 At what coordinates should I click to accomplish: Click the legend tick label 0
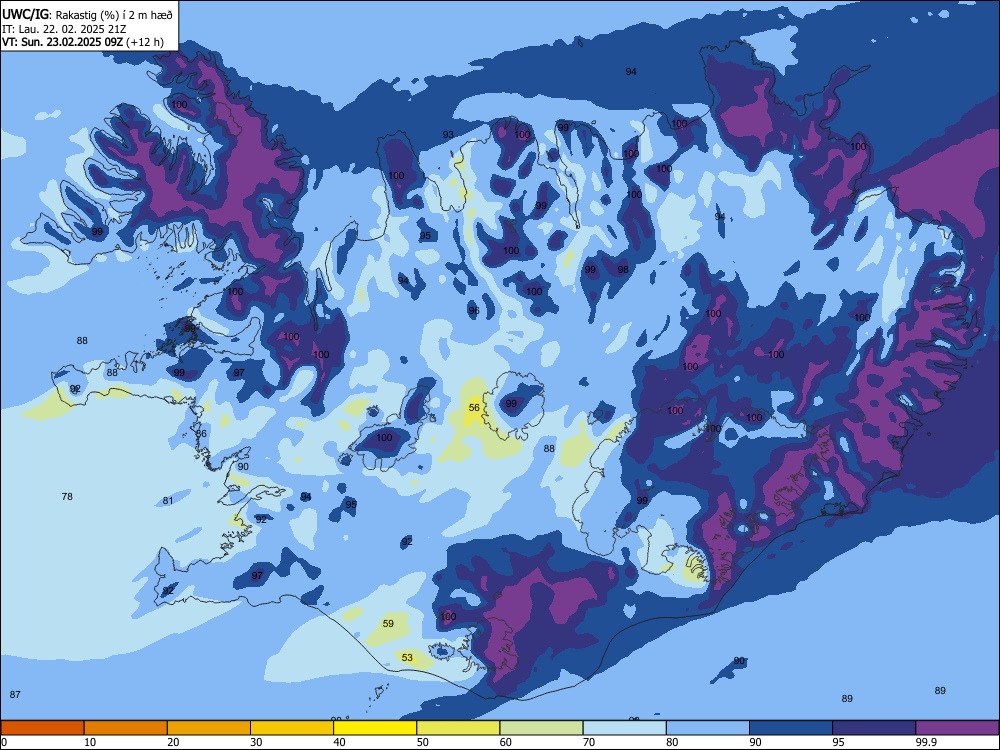point(4,742)
